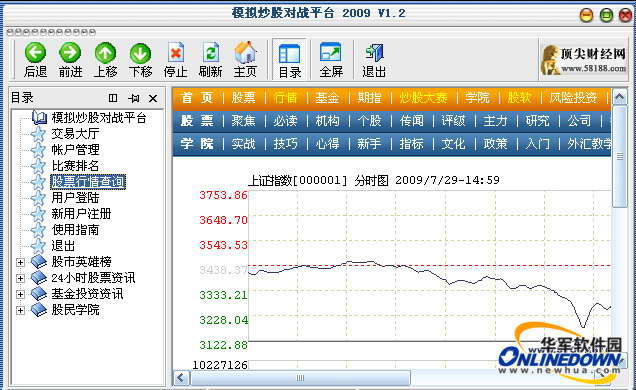Click the 必读 link in 股票 row

285,121
